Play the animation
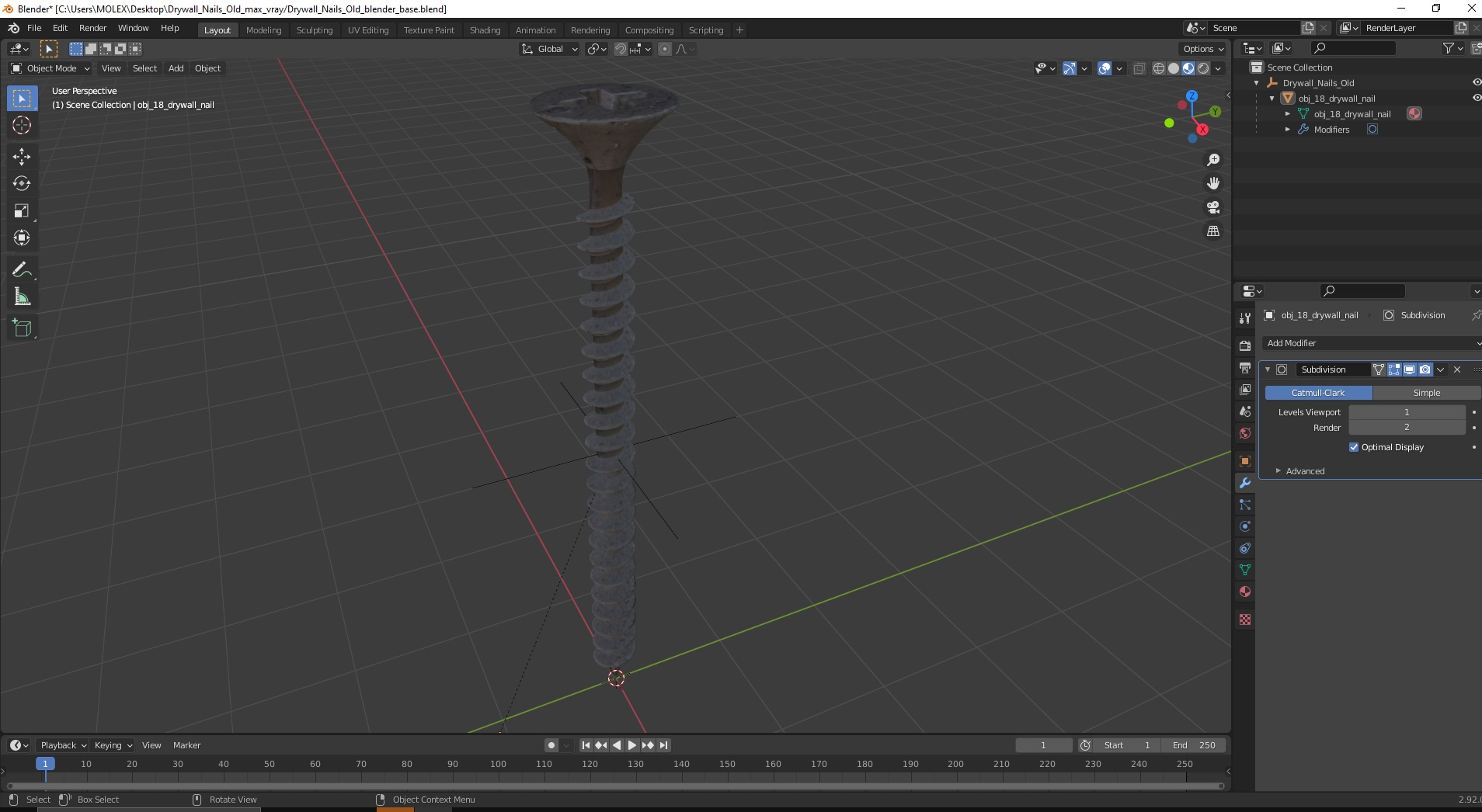Image resolution: width=1482 pixels, height=812 pixels. pyautogui.click(x=632, y=745)
